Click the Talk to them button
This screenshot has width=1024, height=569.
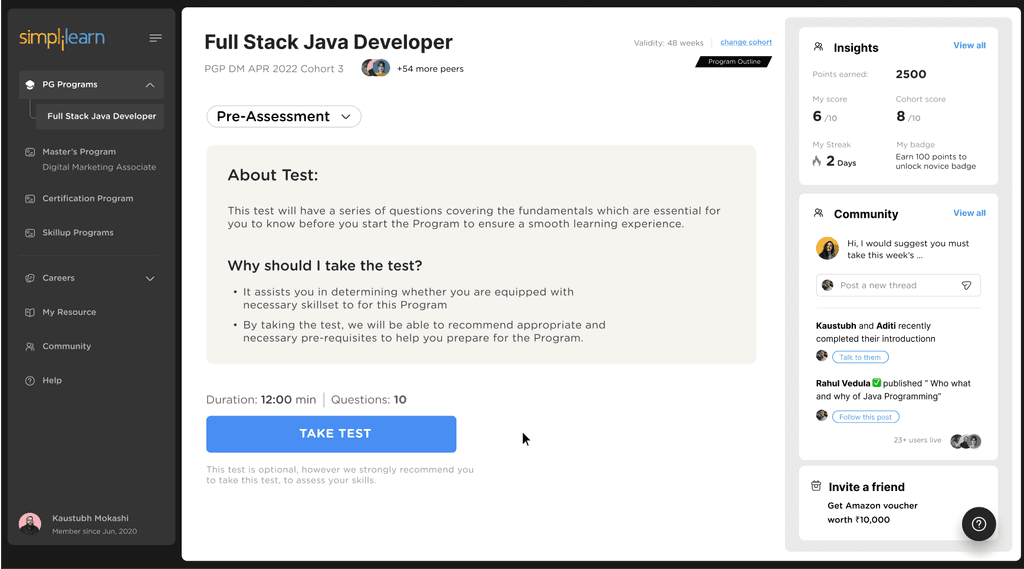(x=860, y=357)
